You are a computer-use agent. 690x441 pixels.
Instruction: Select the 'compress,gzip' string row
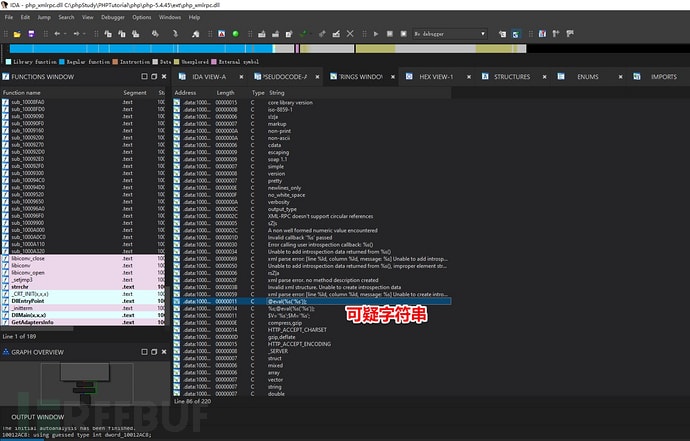tap(312, 323)
